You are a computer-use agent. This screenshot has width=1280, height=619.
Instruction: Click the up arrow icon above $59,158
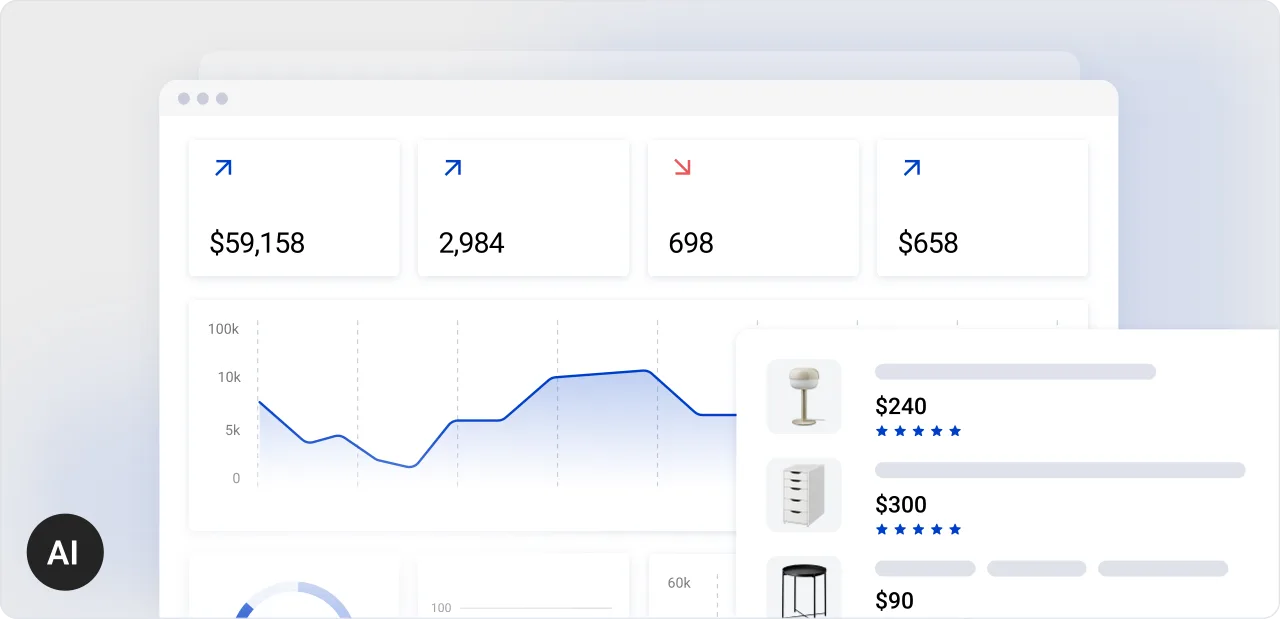coord(223,168)
